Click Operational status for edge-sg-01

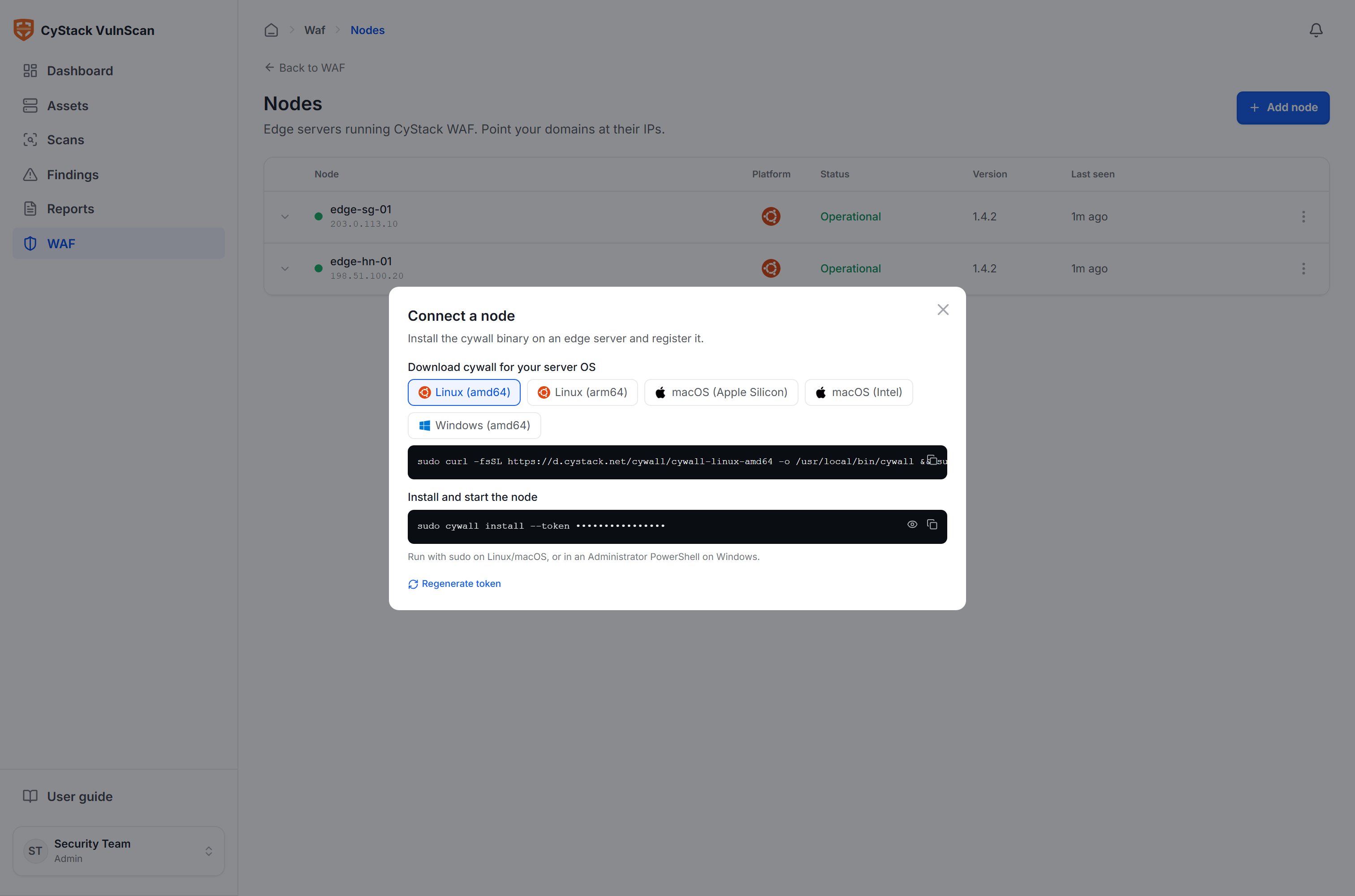click(x=850, y=216)
